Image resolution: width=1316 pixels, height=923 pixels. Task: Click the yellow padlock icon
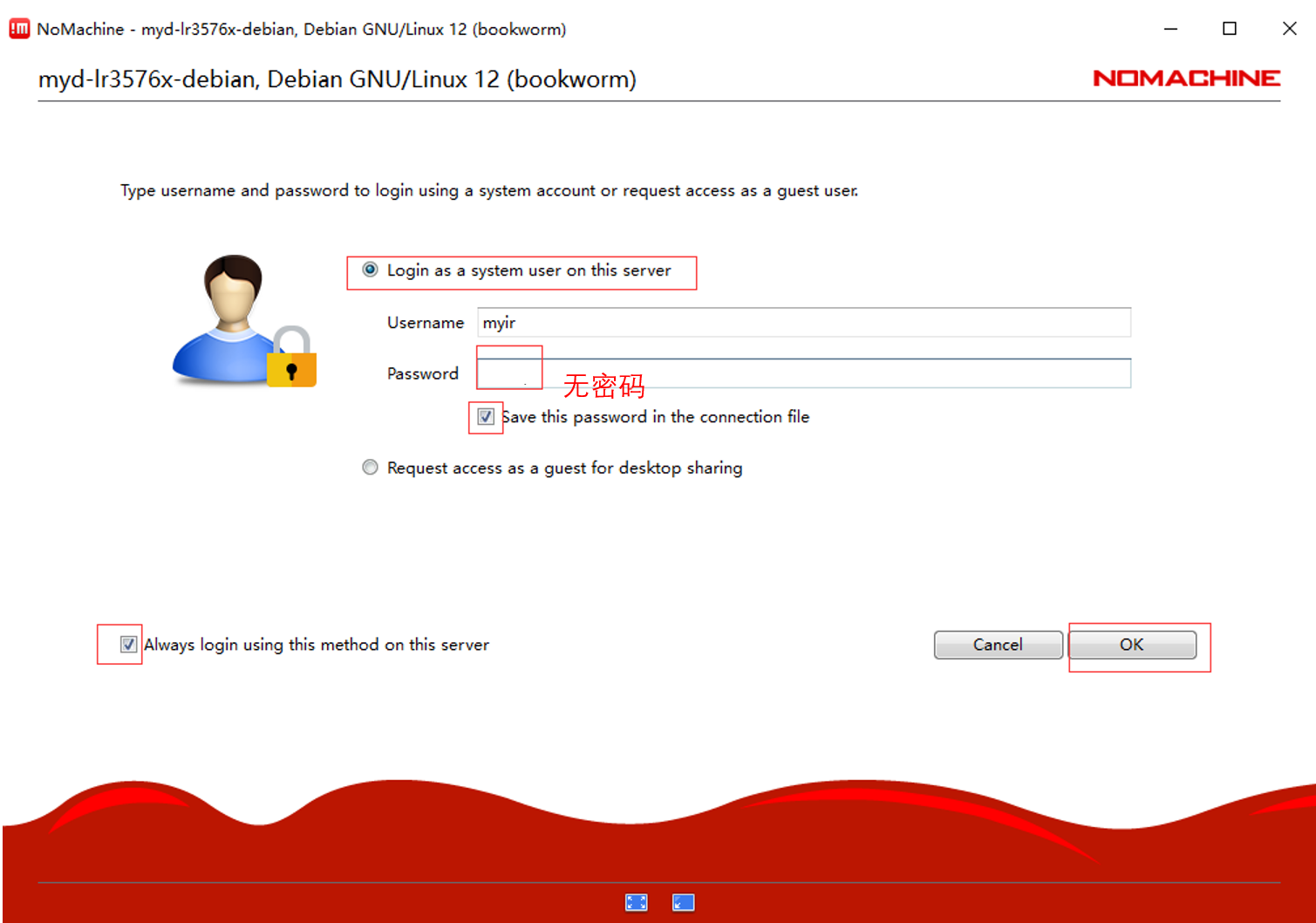(x=292, y=359)
